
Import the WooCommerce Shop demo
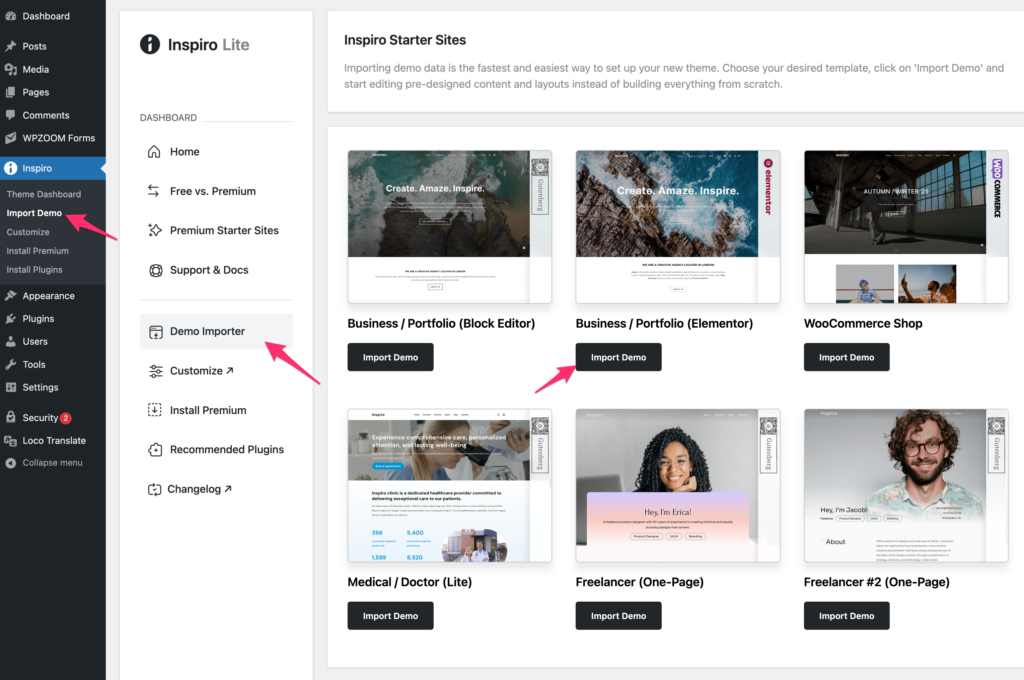pyautogui.click(x=846, y=357)
